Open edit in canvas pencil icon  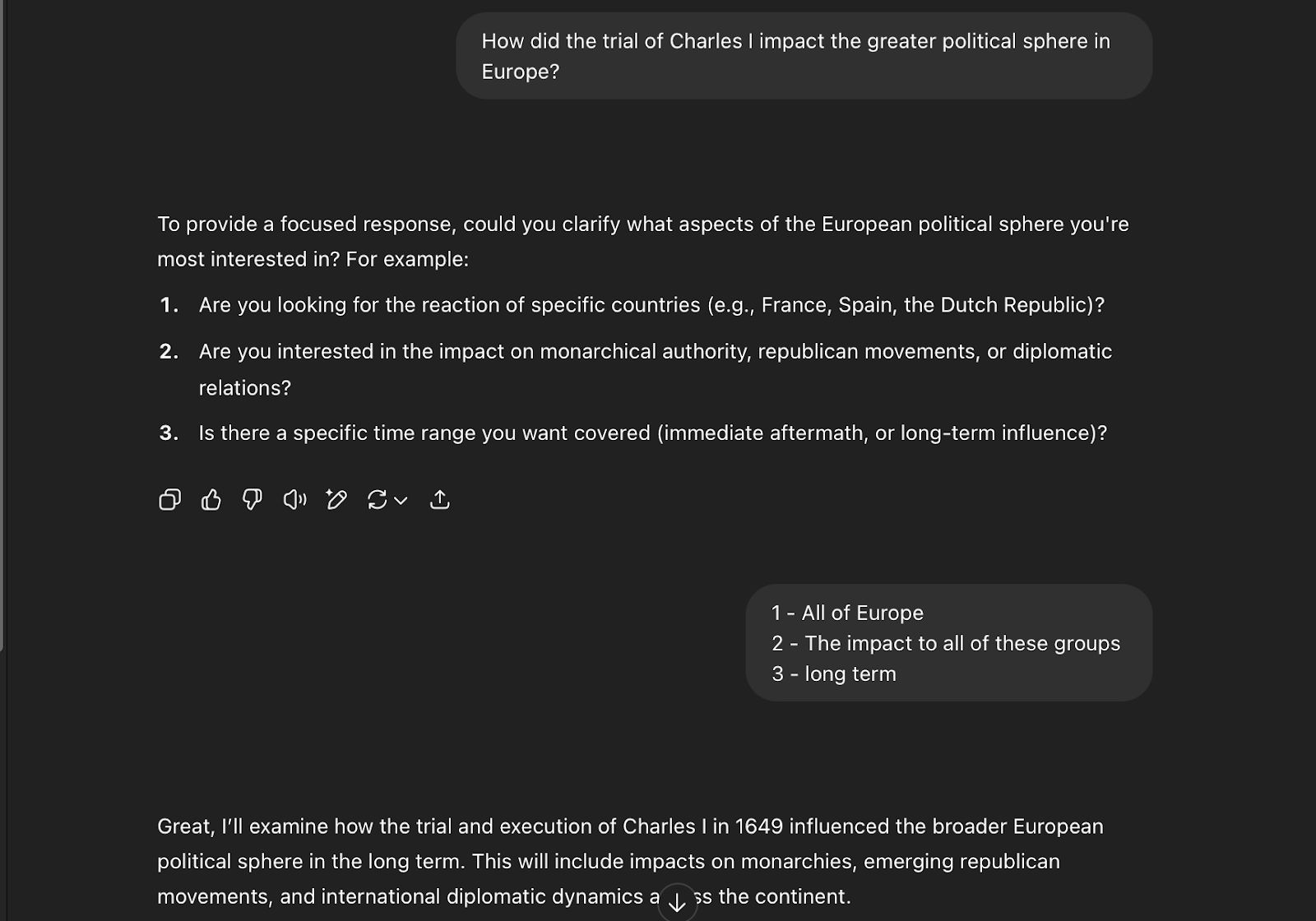(x=336, y=499)
